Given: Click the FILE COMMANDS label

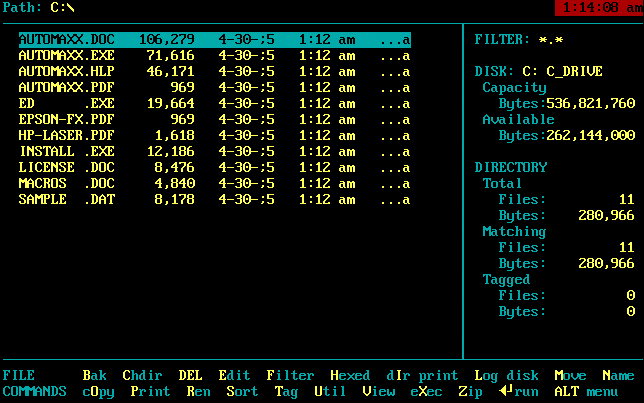Looking at the screenshot, I should (34, 383).
